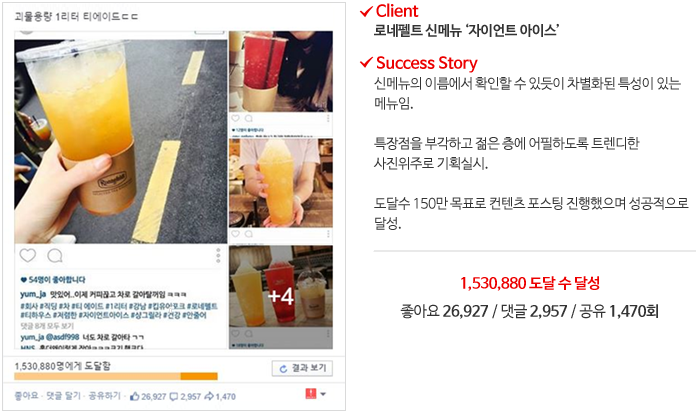700x420 pixels.
Task: Click the comment bubble under main photo
Action: 55,256
